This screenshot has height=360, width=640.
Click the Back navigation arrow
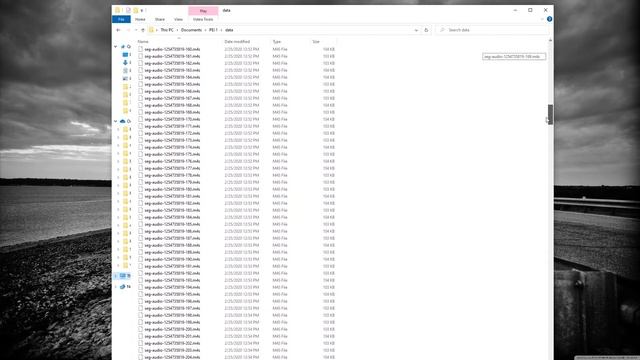click(x=118, y=30)
